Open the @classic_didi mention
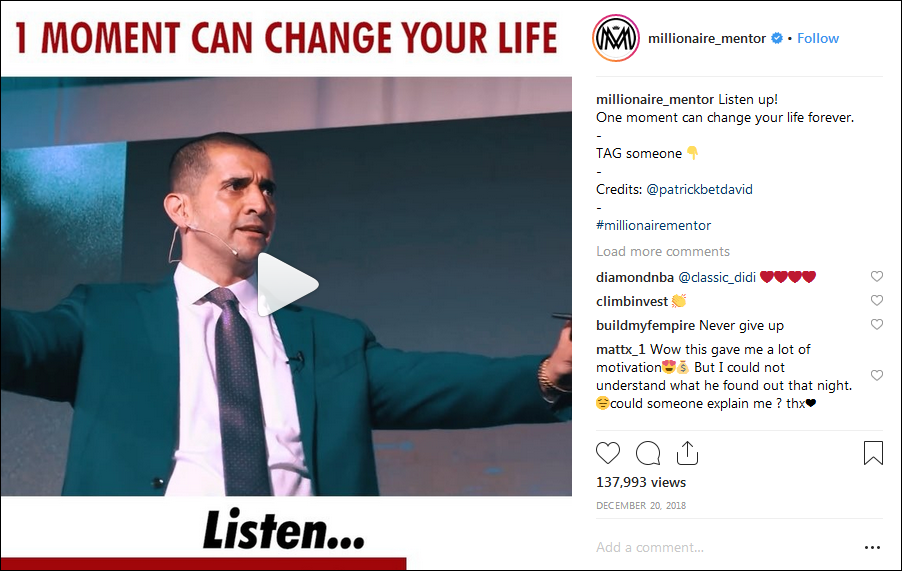The height and width of the screenshot is (571, 902). (x=717, y=278)
